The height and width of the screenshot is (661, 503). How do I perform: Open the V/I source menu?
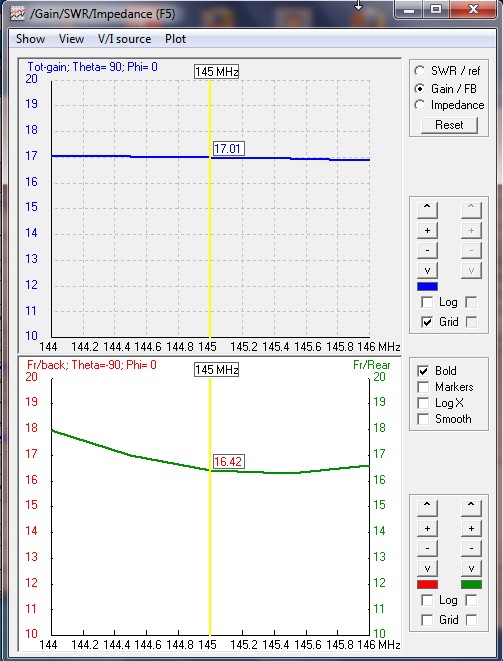(124, 39)
